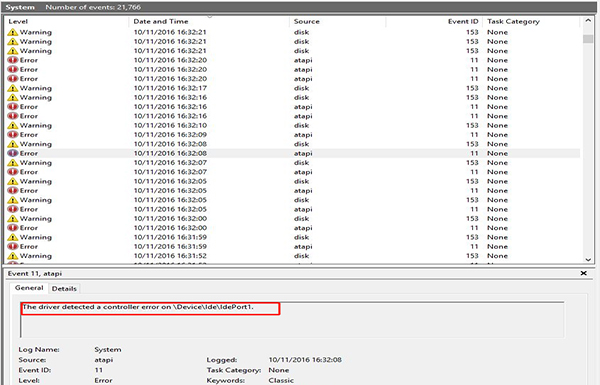Click the error icon on the 16:32:07 atapi row
Screen dimensions: 600x385
coord(13,172)
